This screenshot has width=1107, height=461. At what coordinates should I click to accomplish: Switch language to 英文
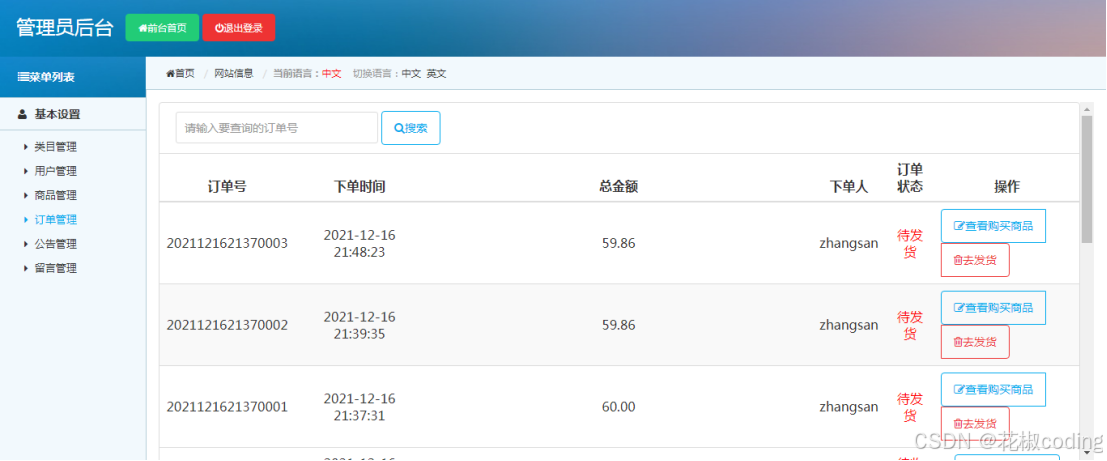coord(436,73)
